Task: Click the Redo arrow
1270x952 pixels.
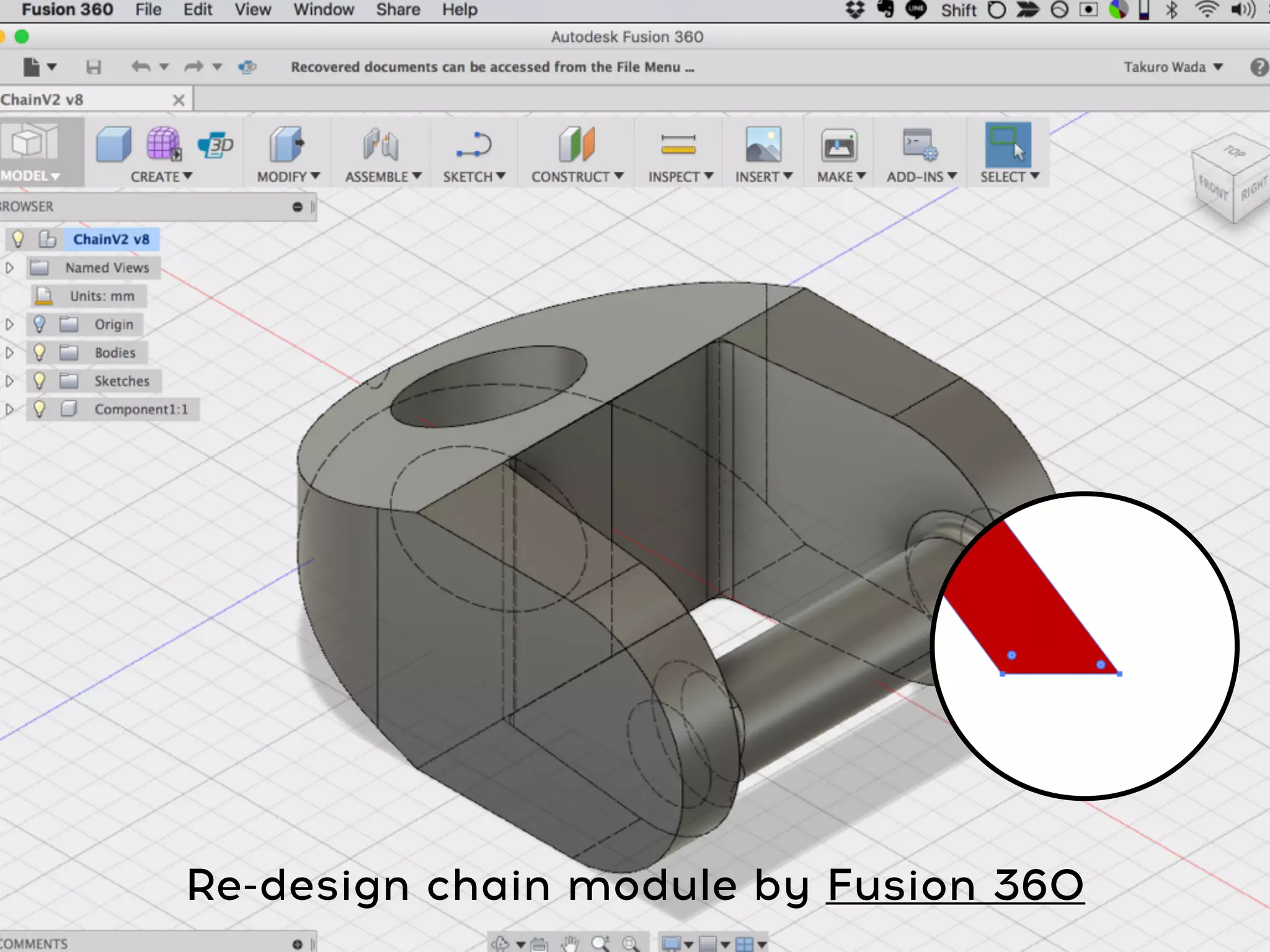Action: click(x=193, y=66)
